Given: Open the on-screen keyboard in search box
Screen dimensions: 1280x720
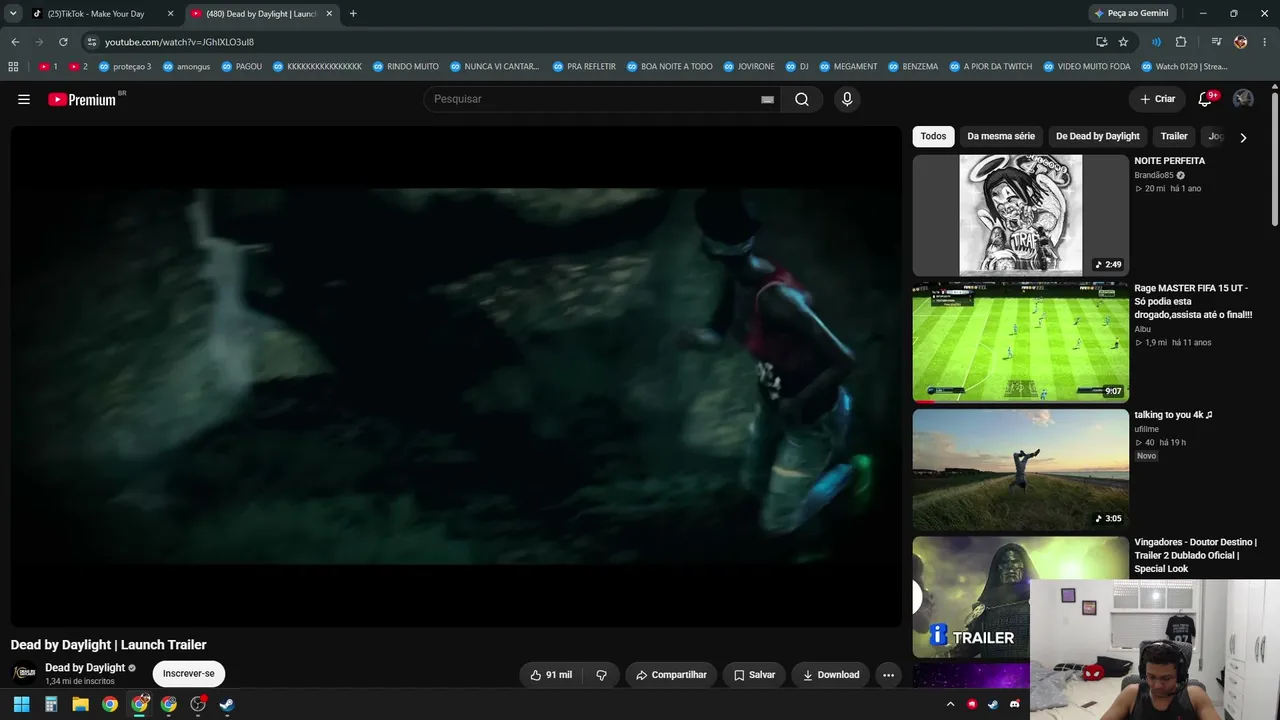Looking at the screenshot, I should tap(767, 99).
